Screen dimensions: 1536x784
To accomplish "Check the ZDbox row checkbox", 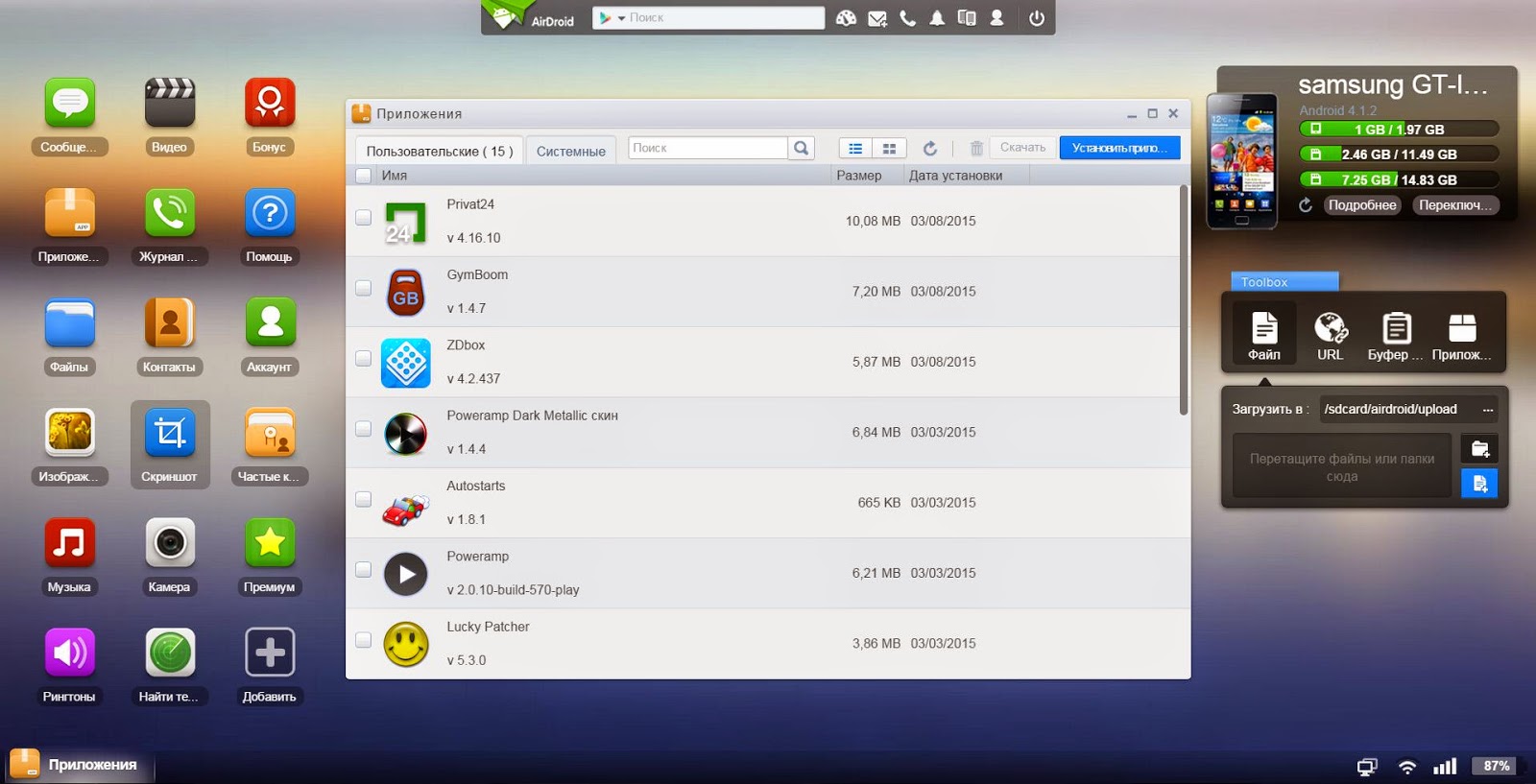I will pos(364,358).
